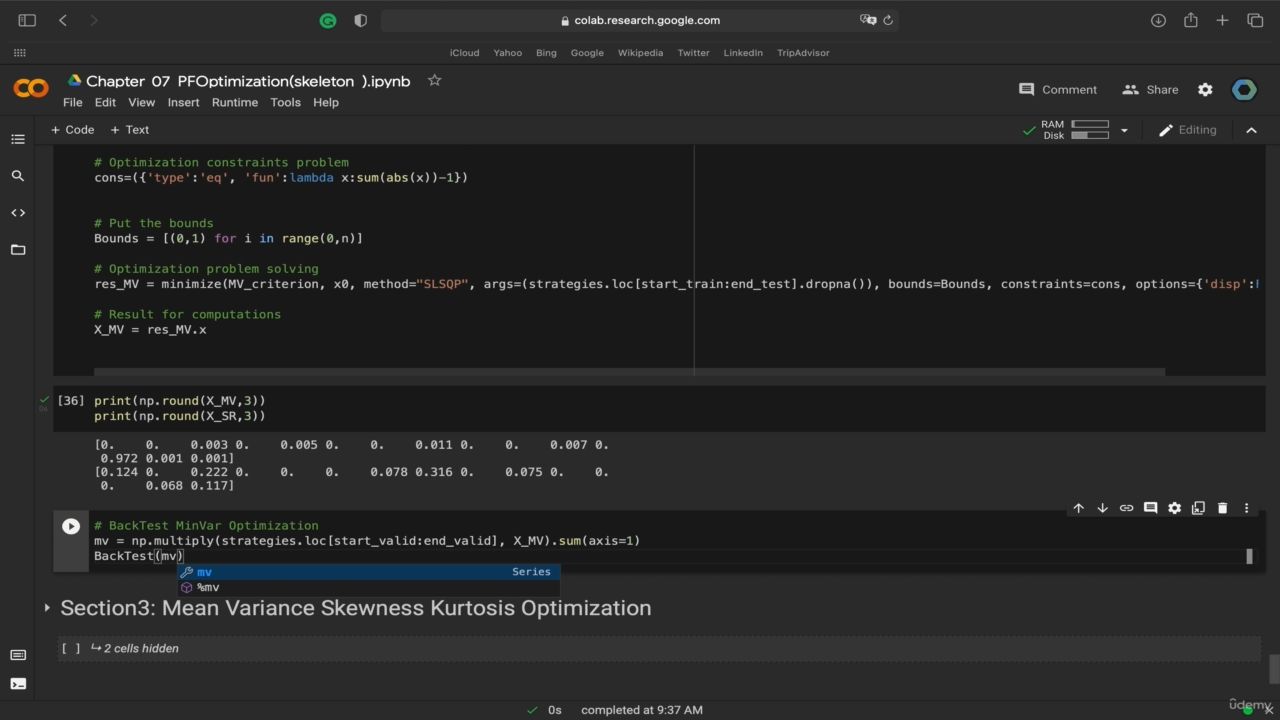Star the notebook title
This screenshot has height=720, width=1280.
(x=434, y=81)
